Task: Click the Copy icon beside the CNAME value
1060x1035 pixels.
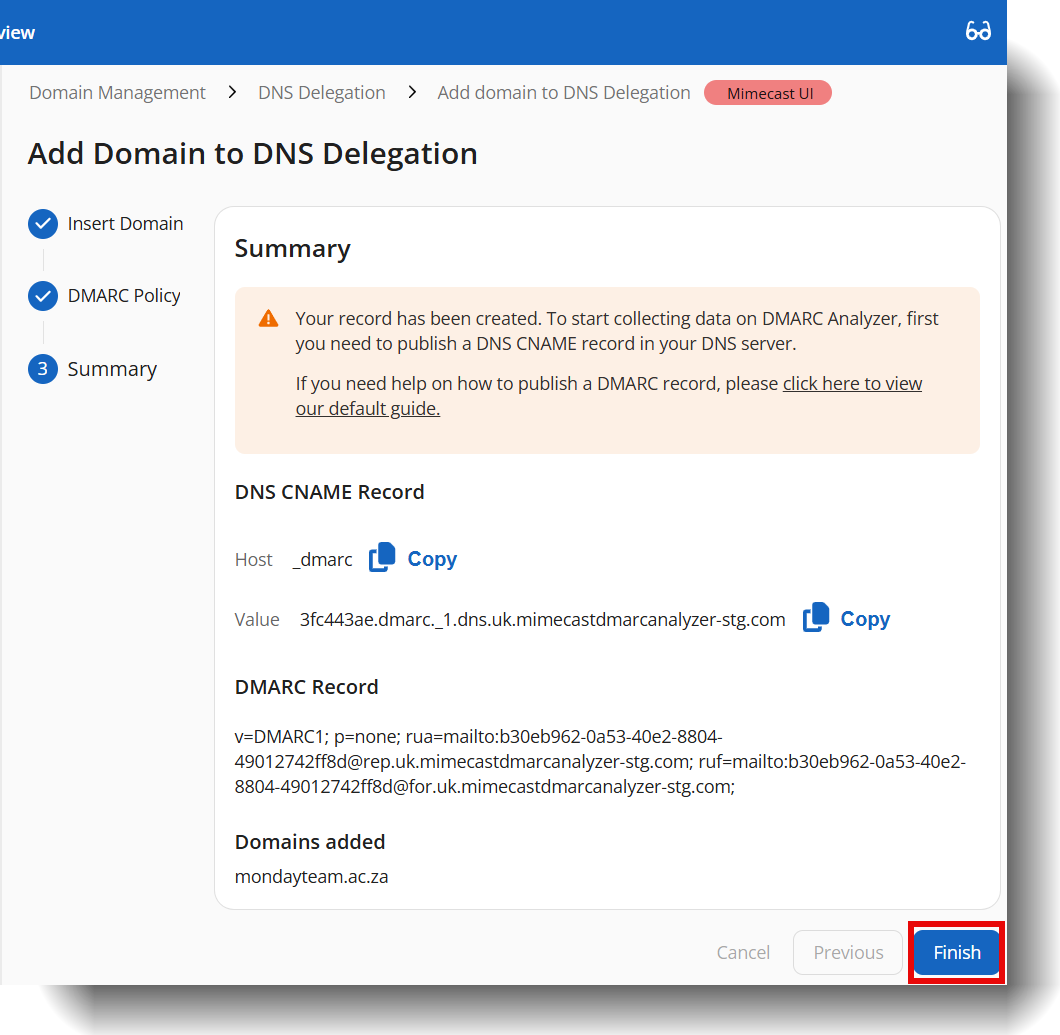Action: [x=816, y=618]
